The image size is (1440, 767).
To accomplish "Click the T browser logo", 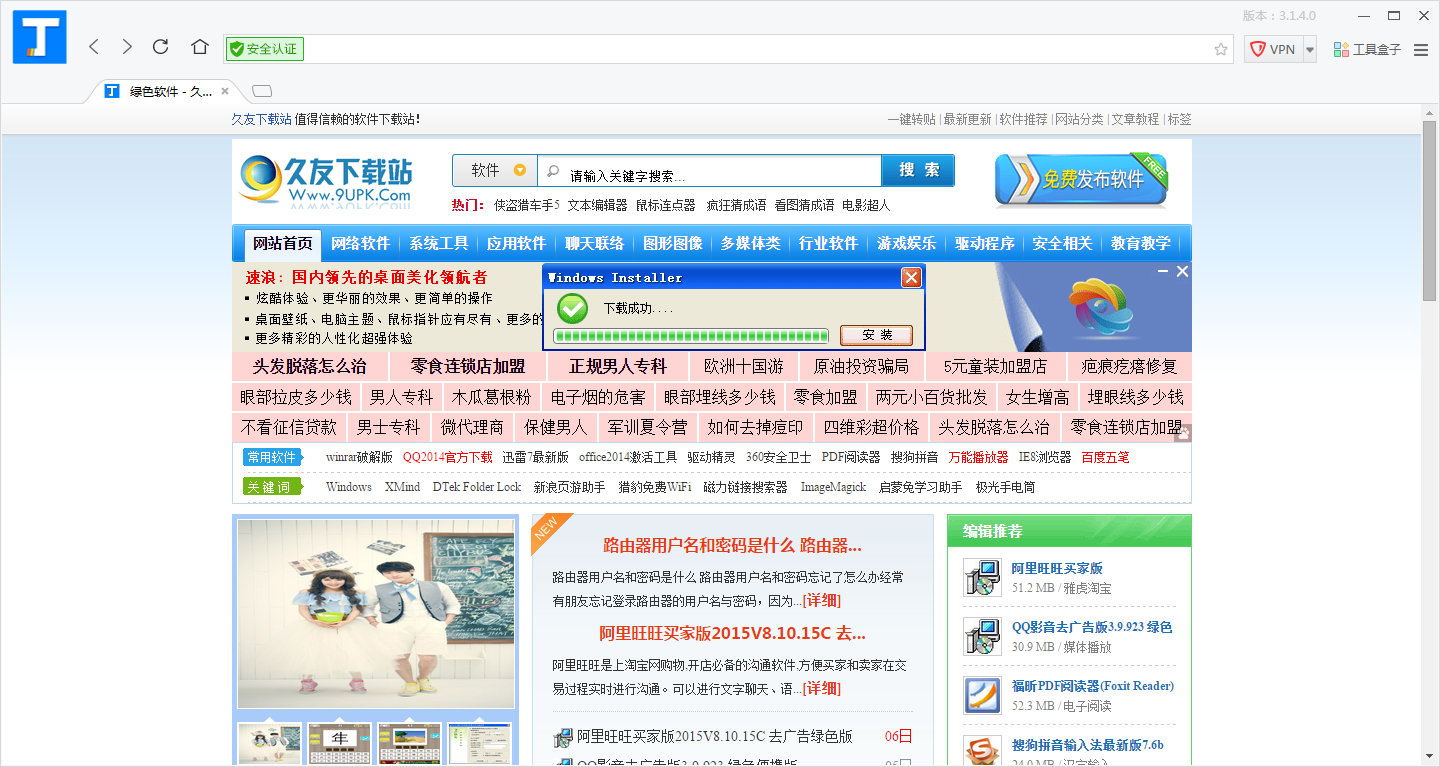I will point(40,37).
